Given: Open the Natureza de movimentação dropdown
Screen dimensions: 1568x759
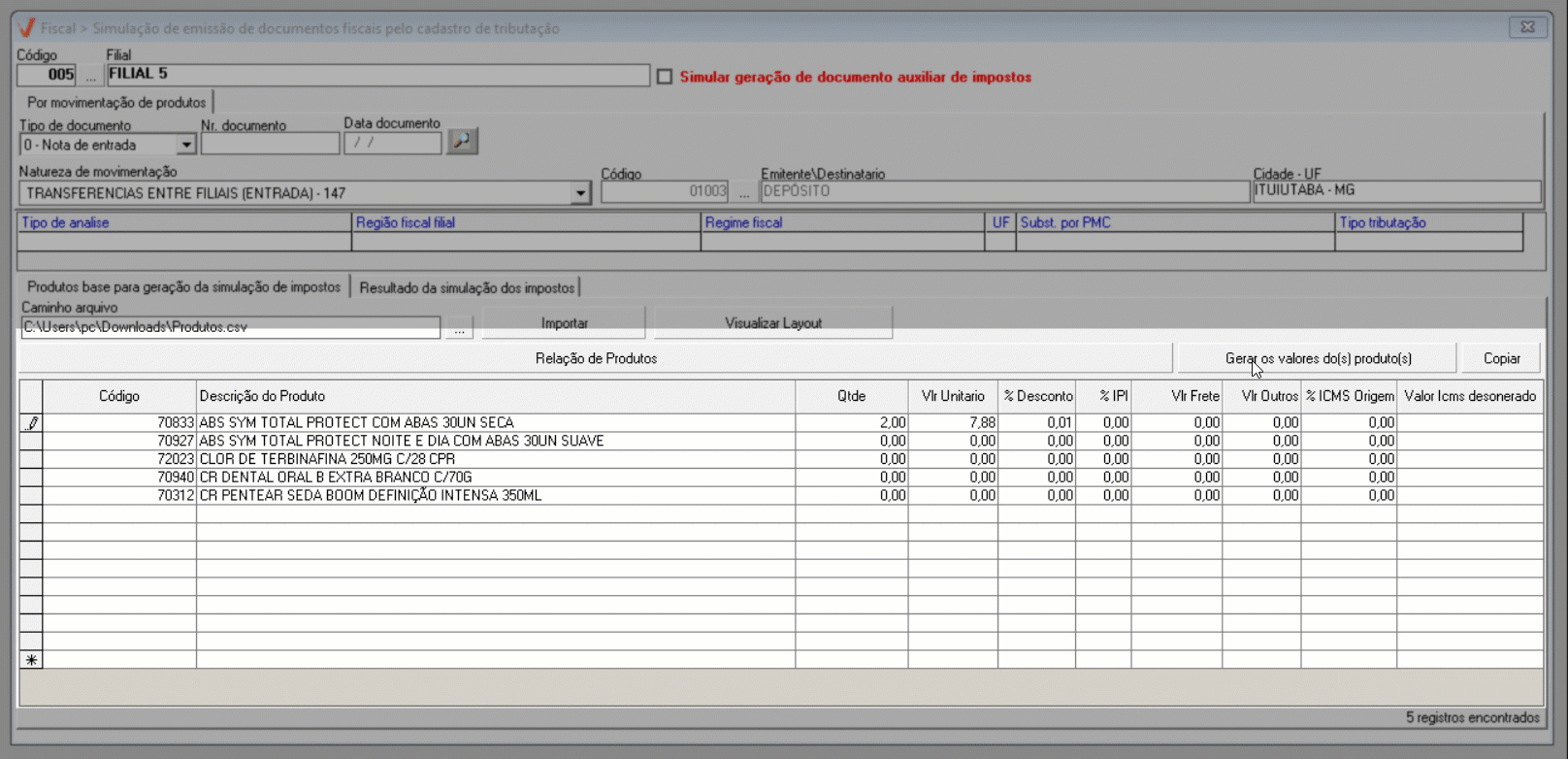Looking at the screenshot, I should tap(579, 193).
